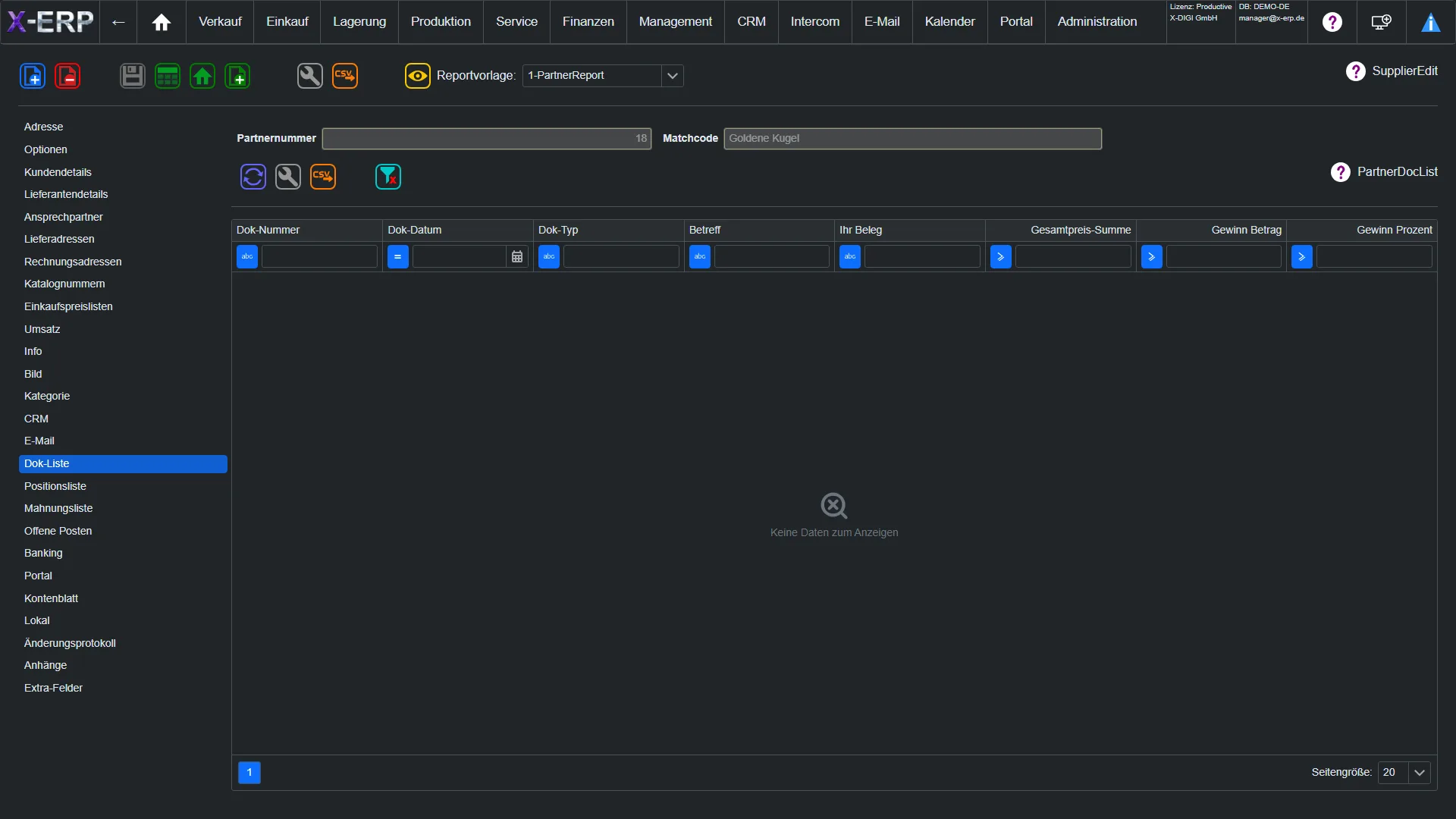
Task: Click the home icon in the top bar
Action: (x=162, y=22)
